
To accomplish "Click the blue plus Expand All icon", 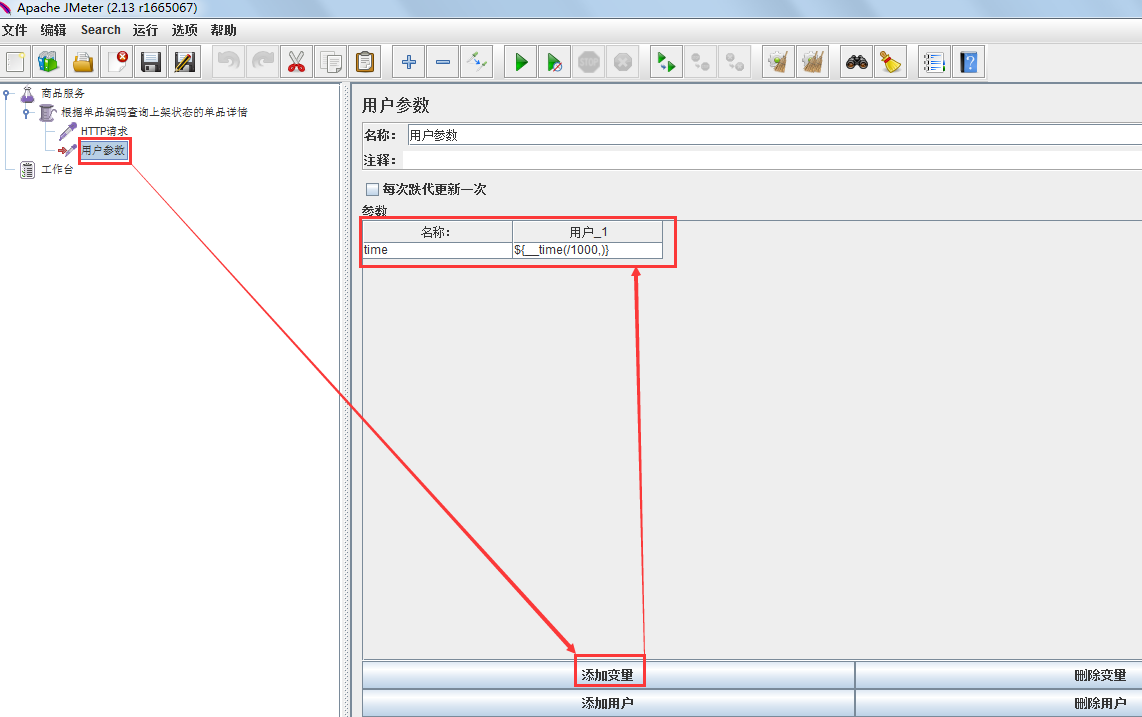I will coord(408,63).
